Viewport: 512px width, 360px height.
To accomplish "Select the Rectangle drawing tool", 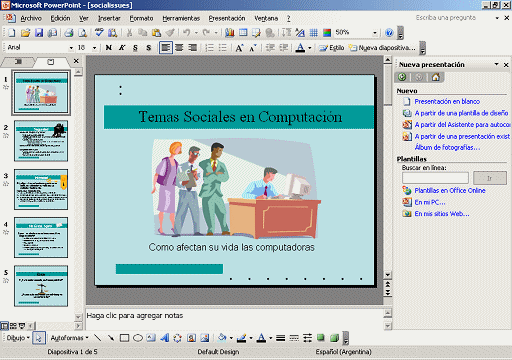I will click(x=124, y=338).
